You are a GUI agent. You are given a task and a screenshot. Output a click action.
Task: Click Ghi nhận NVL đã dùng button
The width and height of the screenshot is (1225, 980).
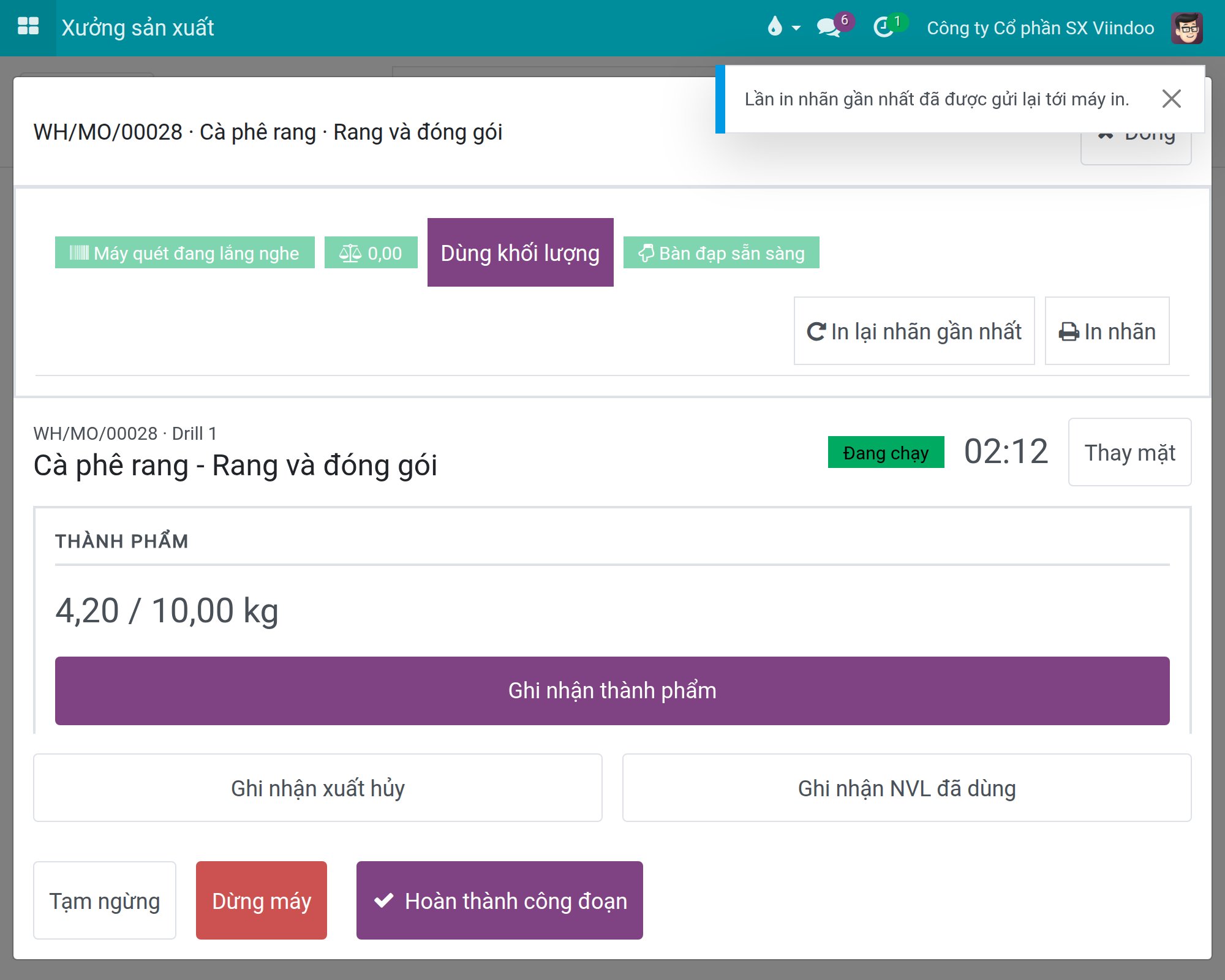(907, 788)
